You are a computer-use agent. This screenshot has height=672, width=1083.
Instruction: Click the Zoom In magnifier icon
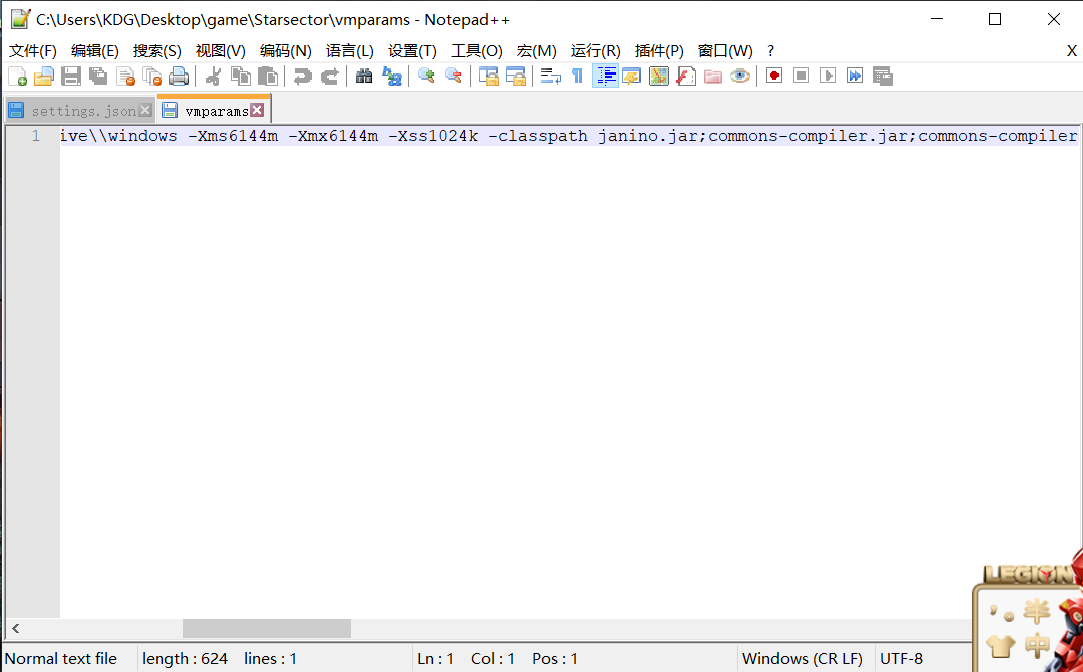coord(427,76)
